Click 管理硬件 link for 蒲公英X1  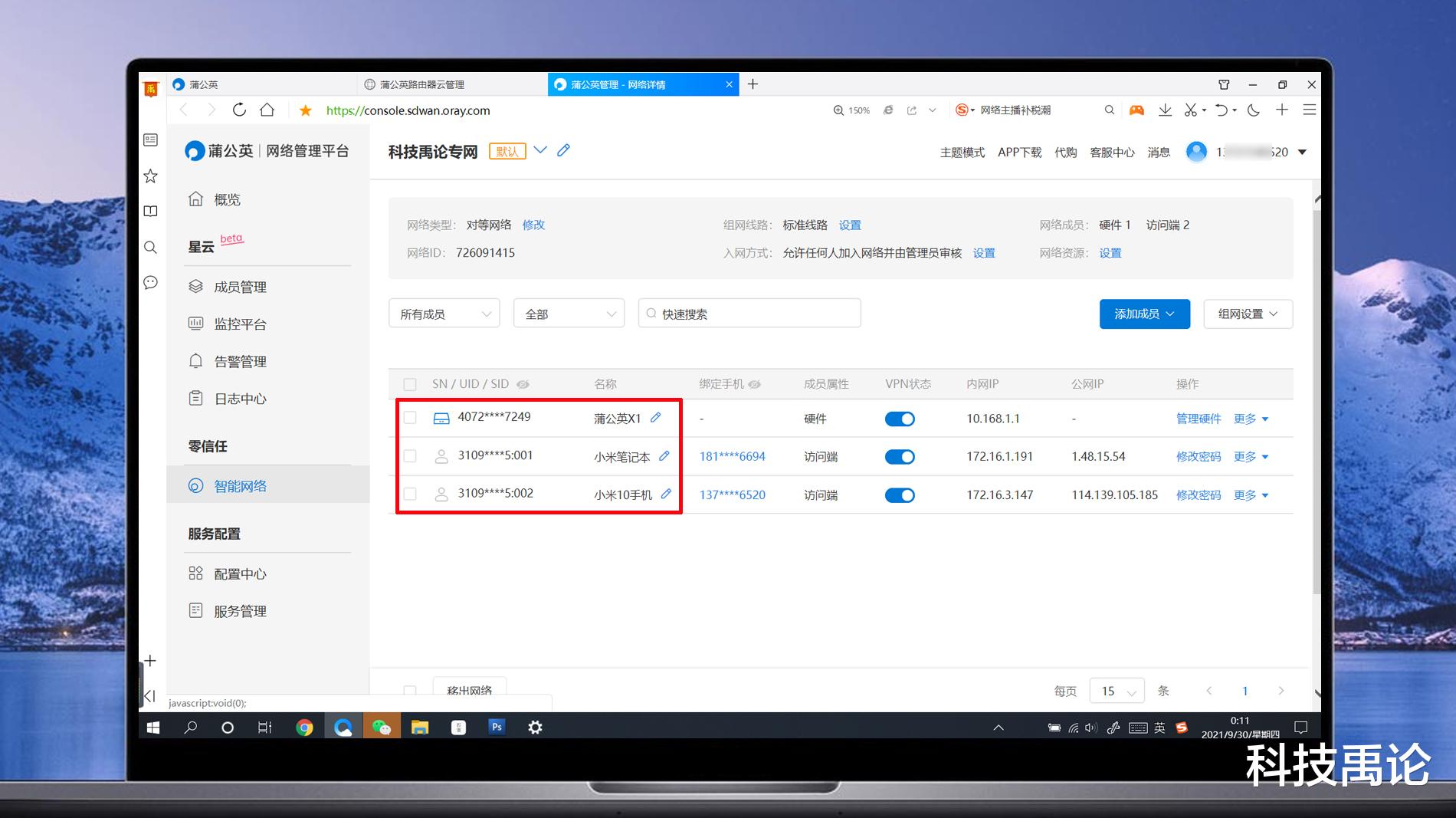point(1199,419)
